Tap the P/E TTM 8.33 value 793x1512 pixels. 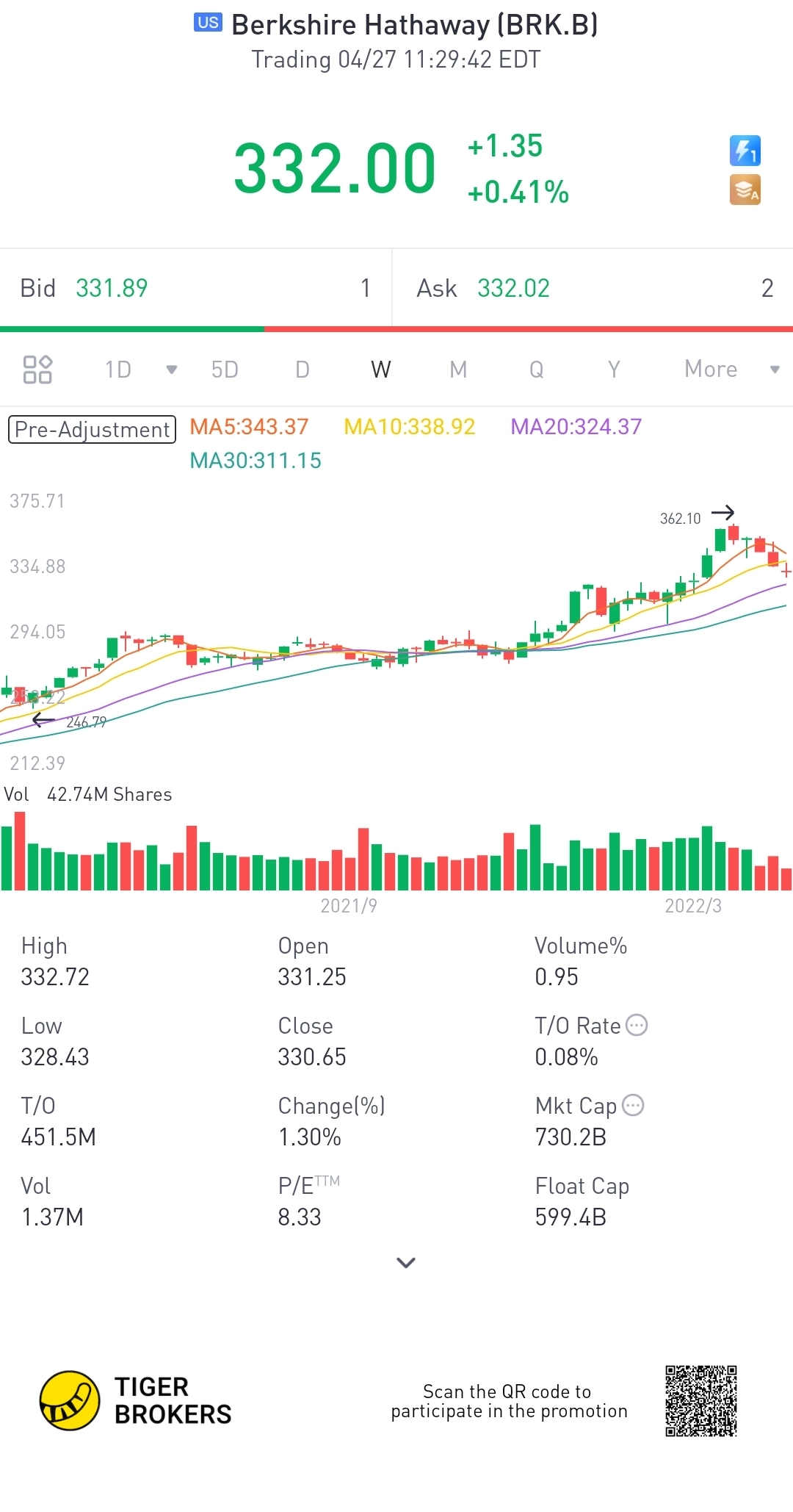click(x=300, y=1217)
